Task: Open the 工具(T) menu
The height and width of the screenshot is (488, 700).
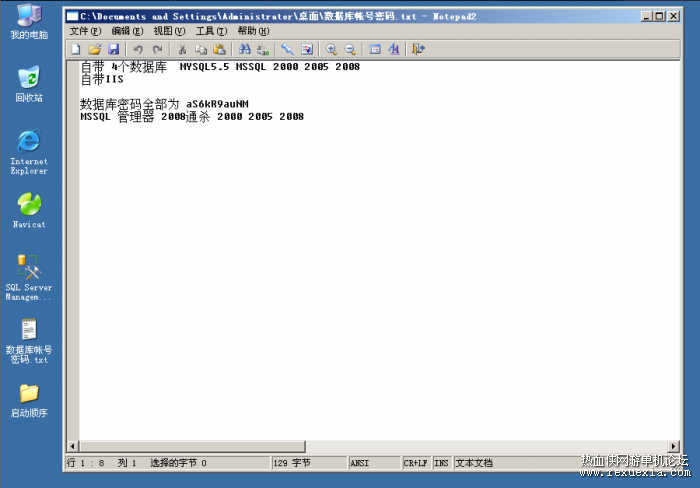Action: [x=211, y=31]
